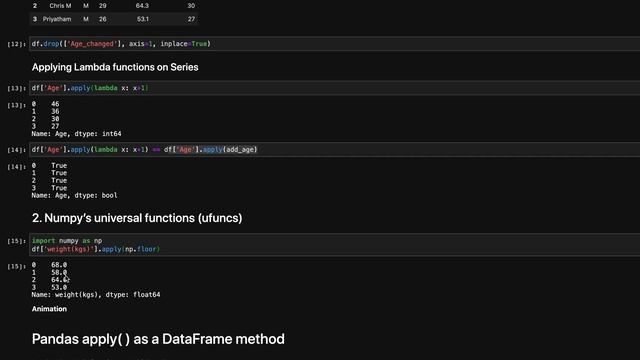The height and width of the screenshot is (360, 640).
Task: Click output value 68.0 in cell 15
Action: pyautogui.click(x=59, y=265)
